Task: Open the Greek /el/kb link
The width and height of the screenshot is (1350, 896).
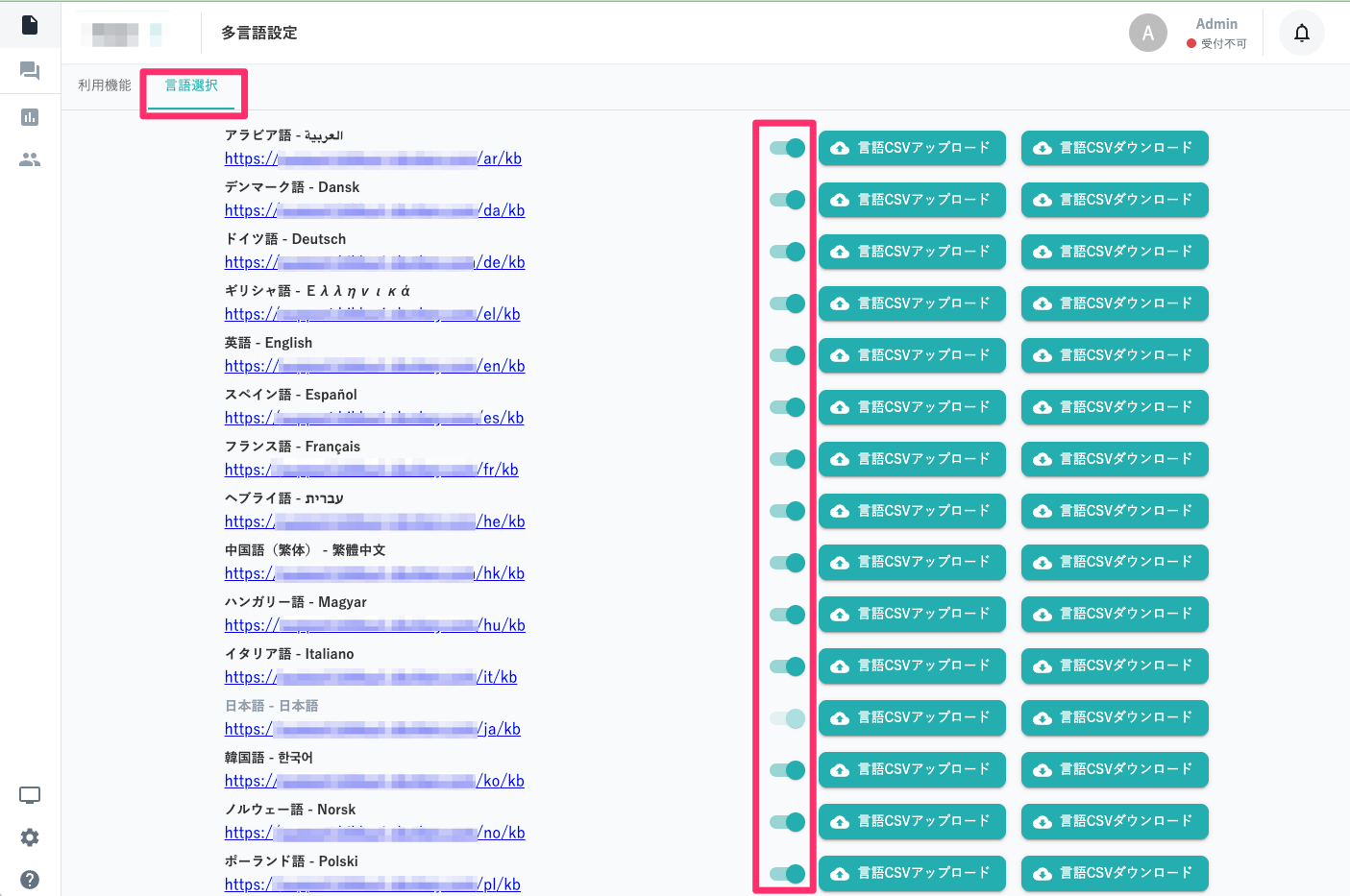Action: [x=372, y=315]
